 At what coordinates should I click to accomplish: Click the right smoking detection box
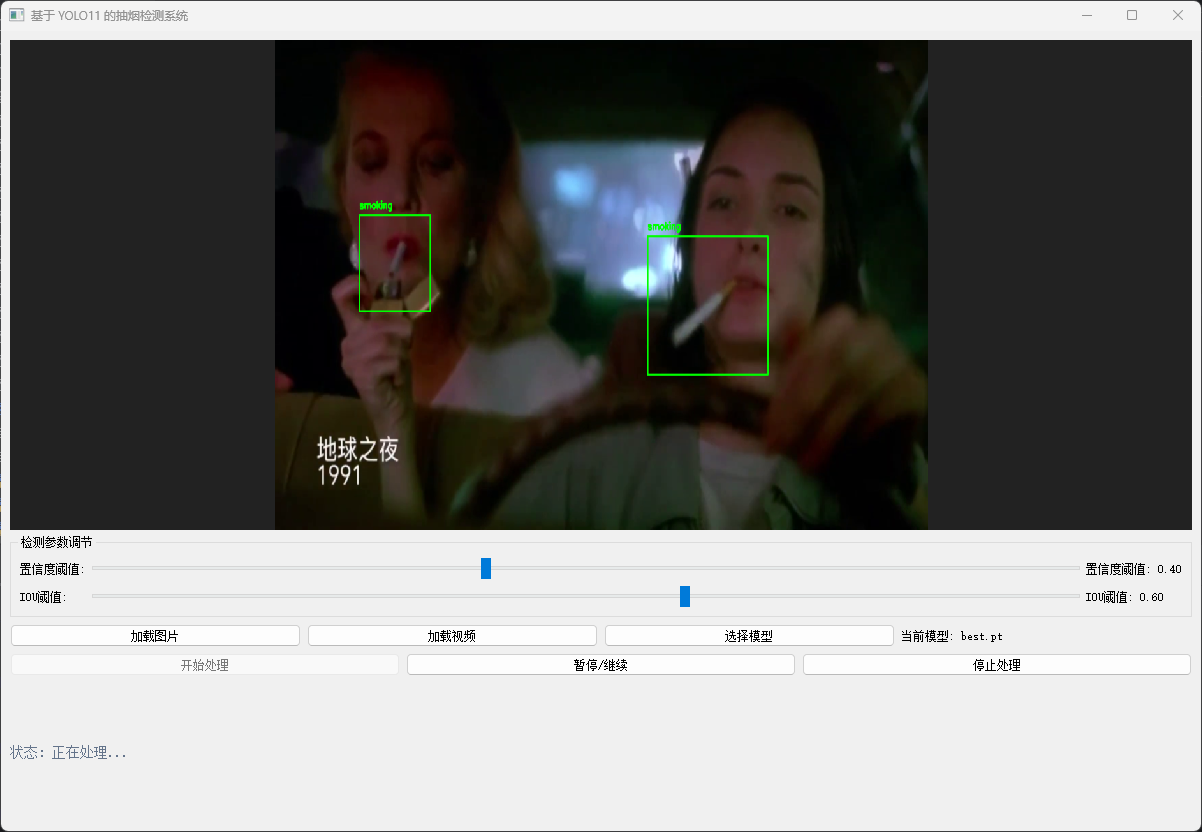(708, 306)
